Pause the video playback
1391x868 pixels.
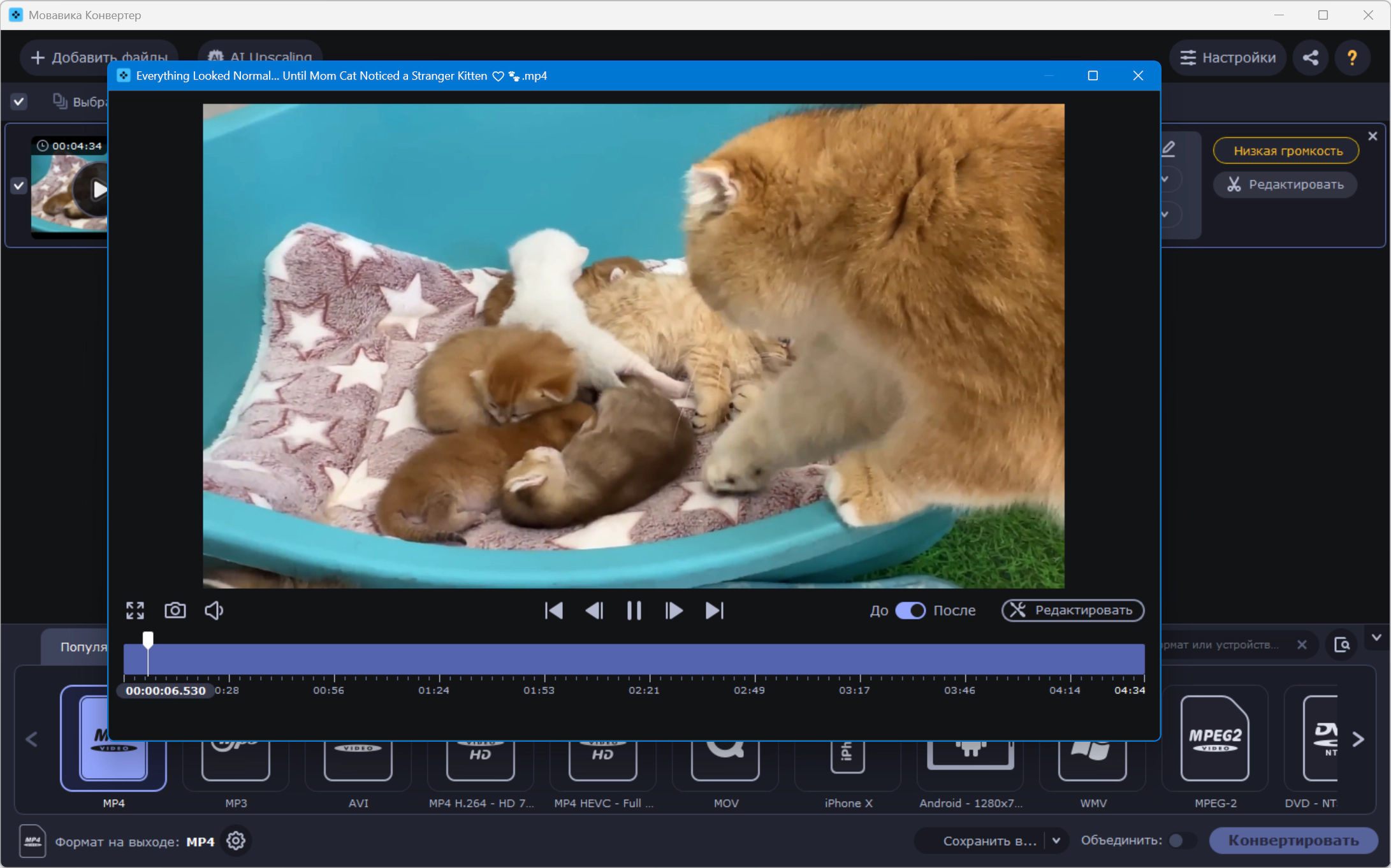634,611
